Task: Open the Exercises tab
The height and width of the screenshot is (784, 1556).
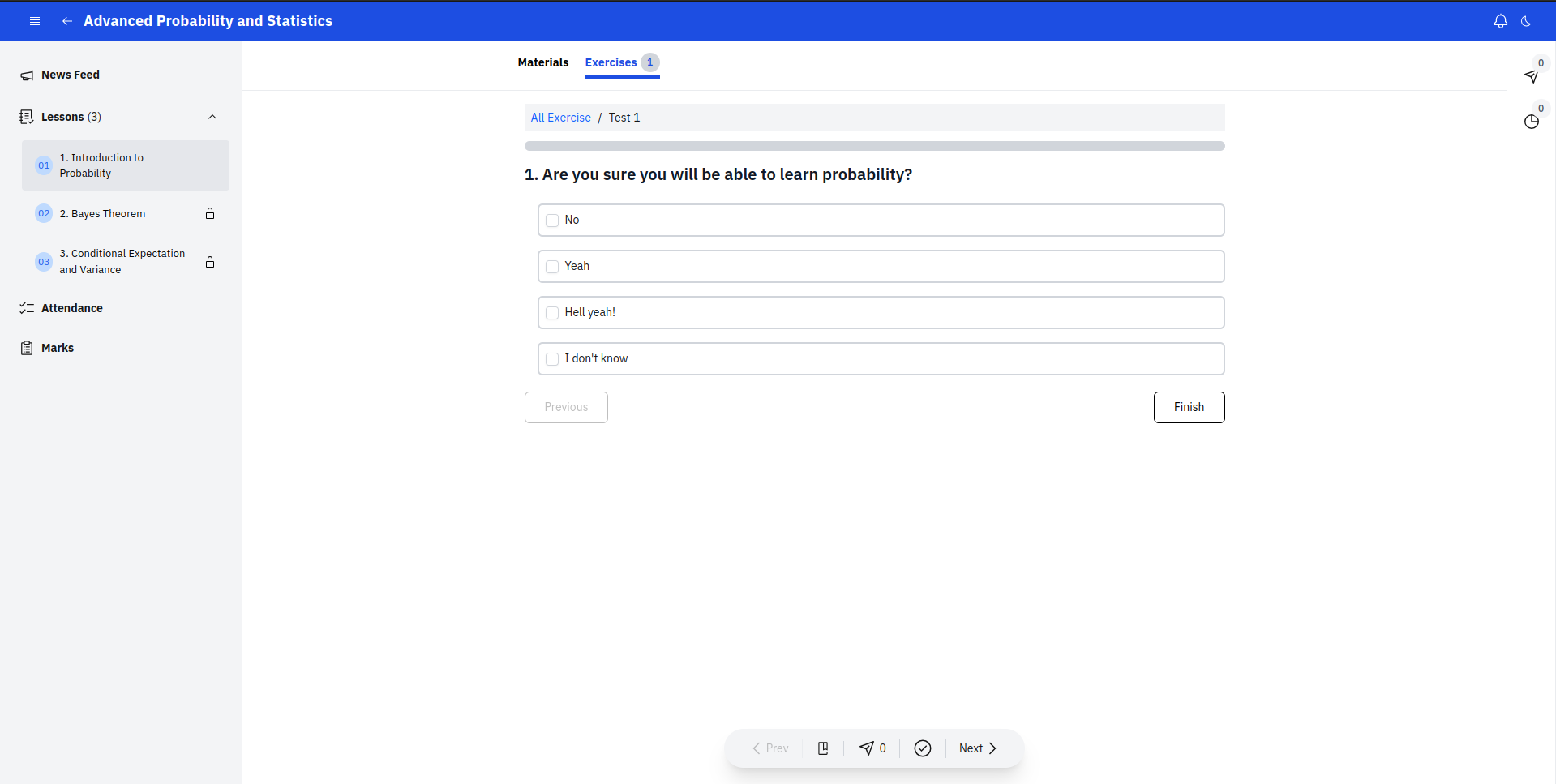Action: click(612, 62)
